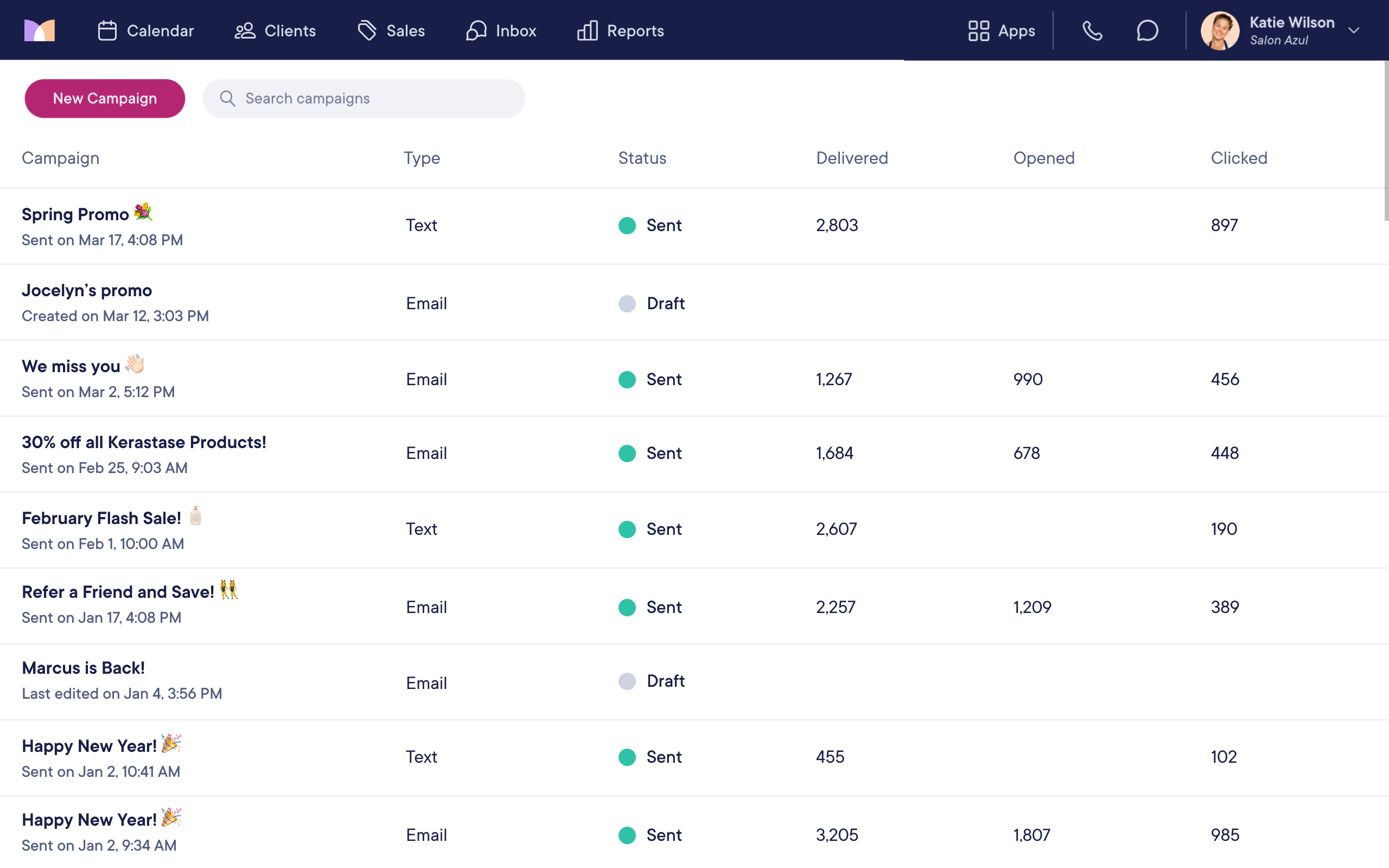Open the Spring Promo campaign

click(75, 215)
